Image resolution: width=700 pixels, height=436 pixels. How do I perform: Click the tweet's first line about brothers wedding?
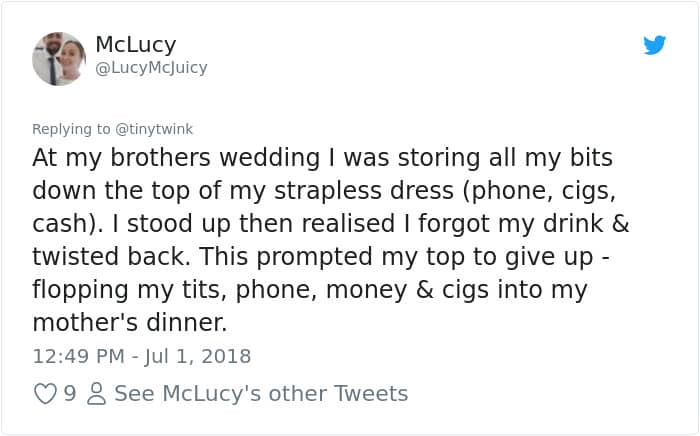[322, 158]
